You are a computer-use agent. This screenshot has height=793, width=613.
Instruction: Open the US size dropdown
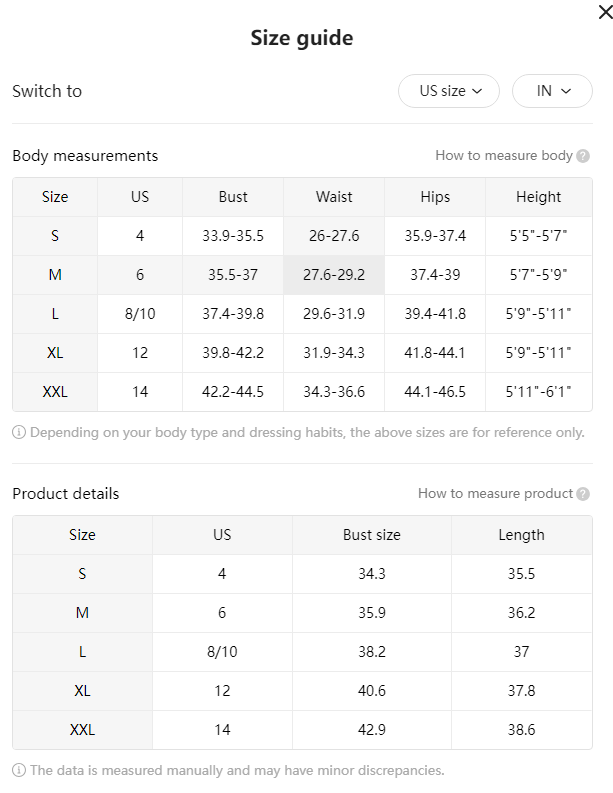pyautogui.click(x=449, y=91)
